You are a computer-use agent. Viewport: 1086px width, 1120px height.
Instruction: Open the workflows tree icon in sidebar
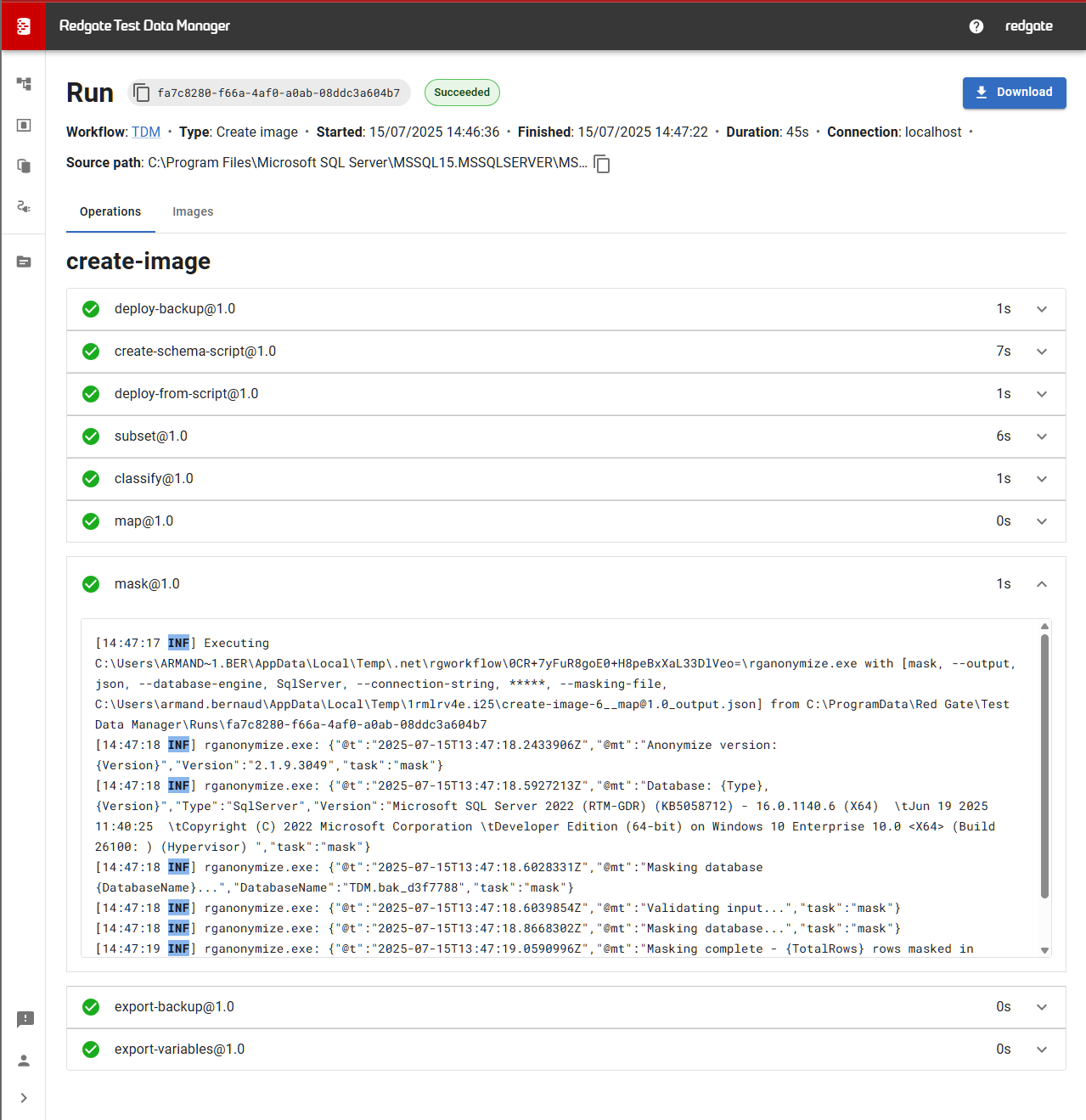(24, 84)
